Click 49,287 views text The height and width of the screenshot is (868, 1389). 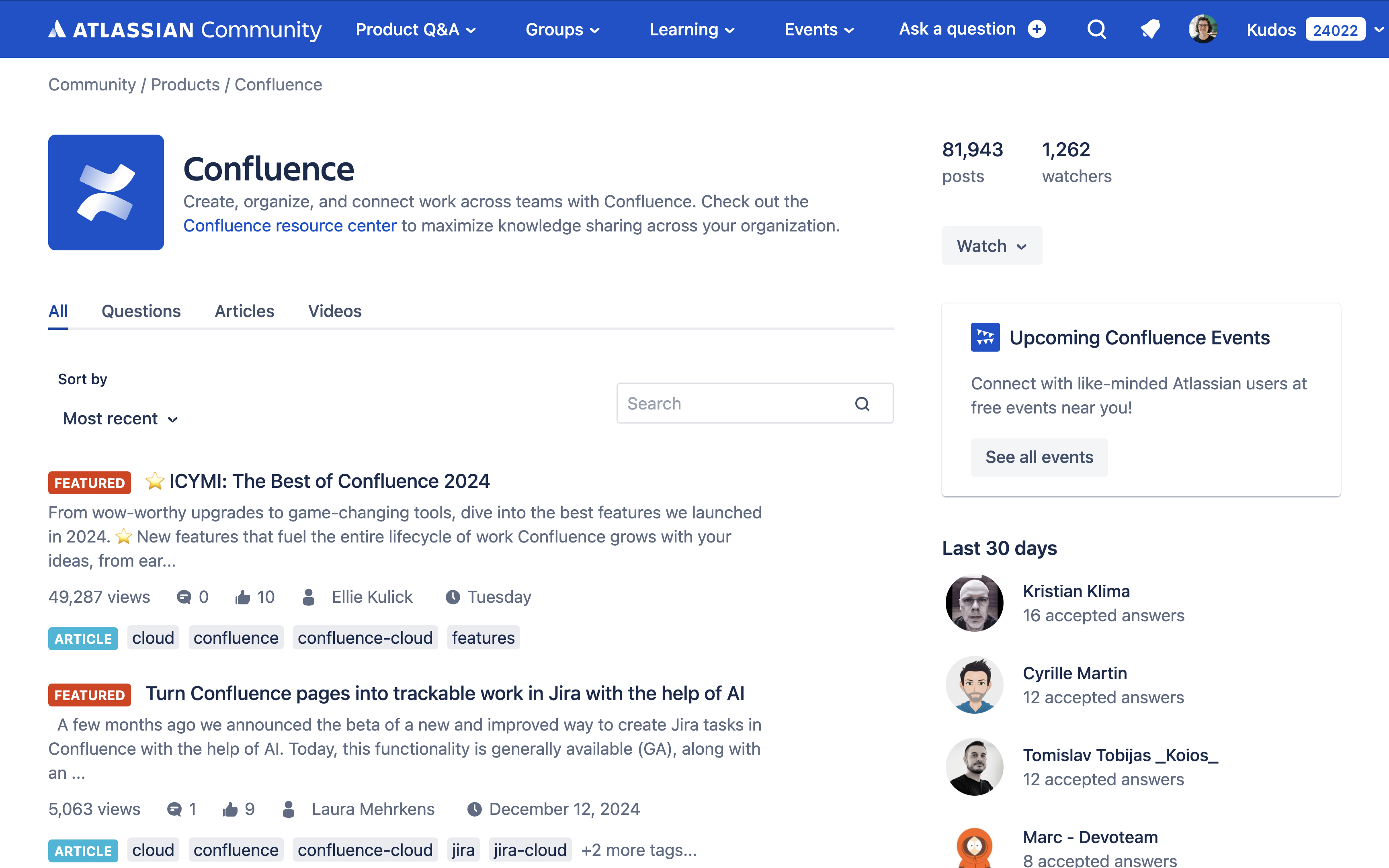pyautogui.click(x=99, y=597)
